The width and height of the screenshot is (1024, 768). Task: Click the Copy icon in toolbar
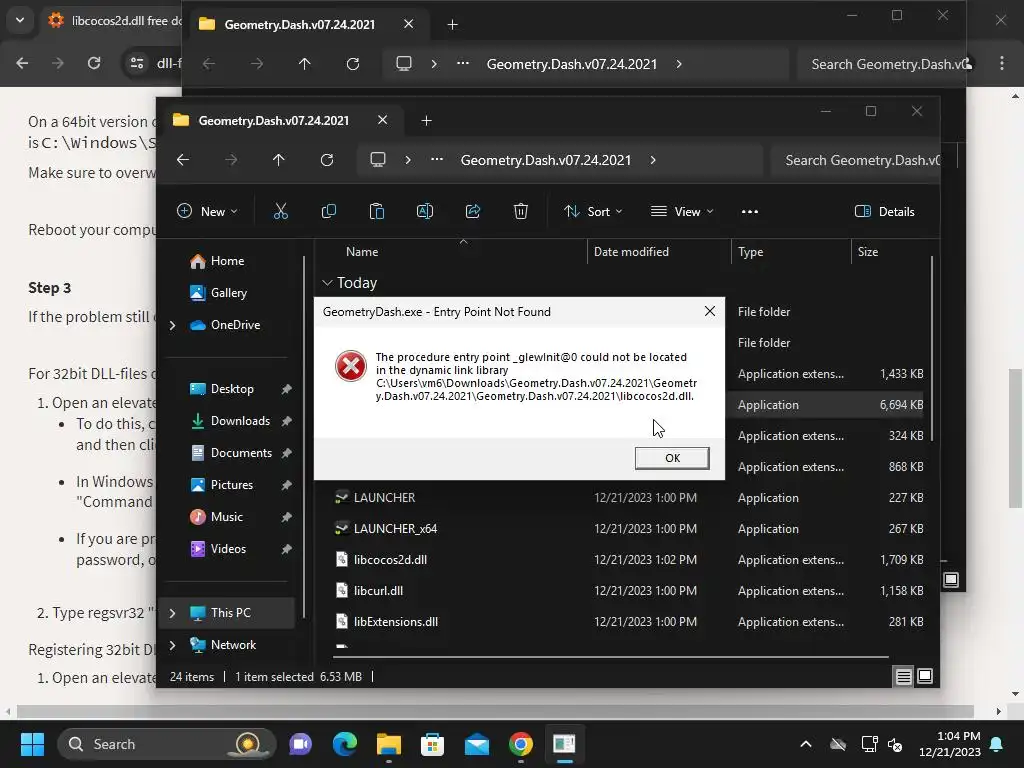coord(328,212)
